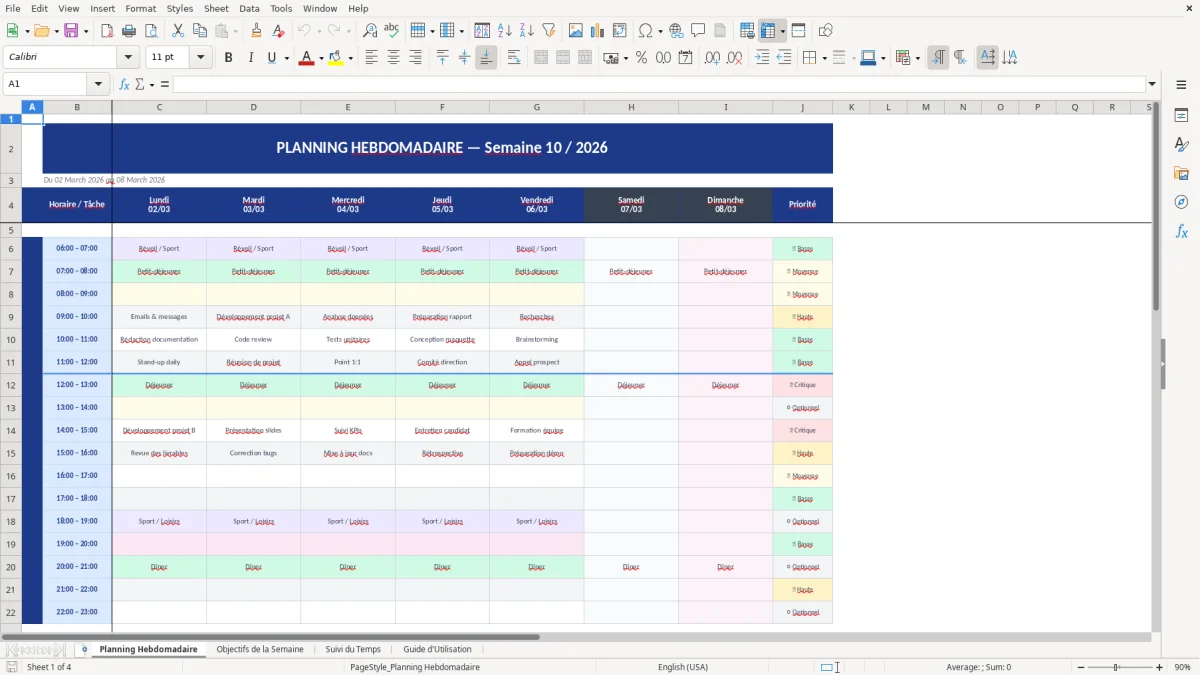
Task: Open the font name dropdown
Action: tap(127, 57)
